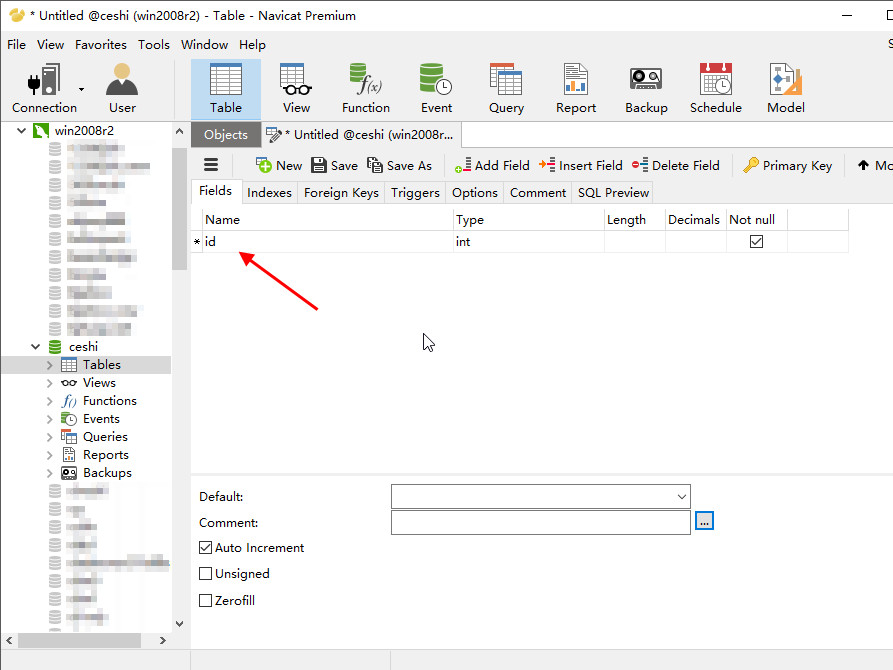Enable the Zerofill checkbox

(x=206, y=600)
